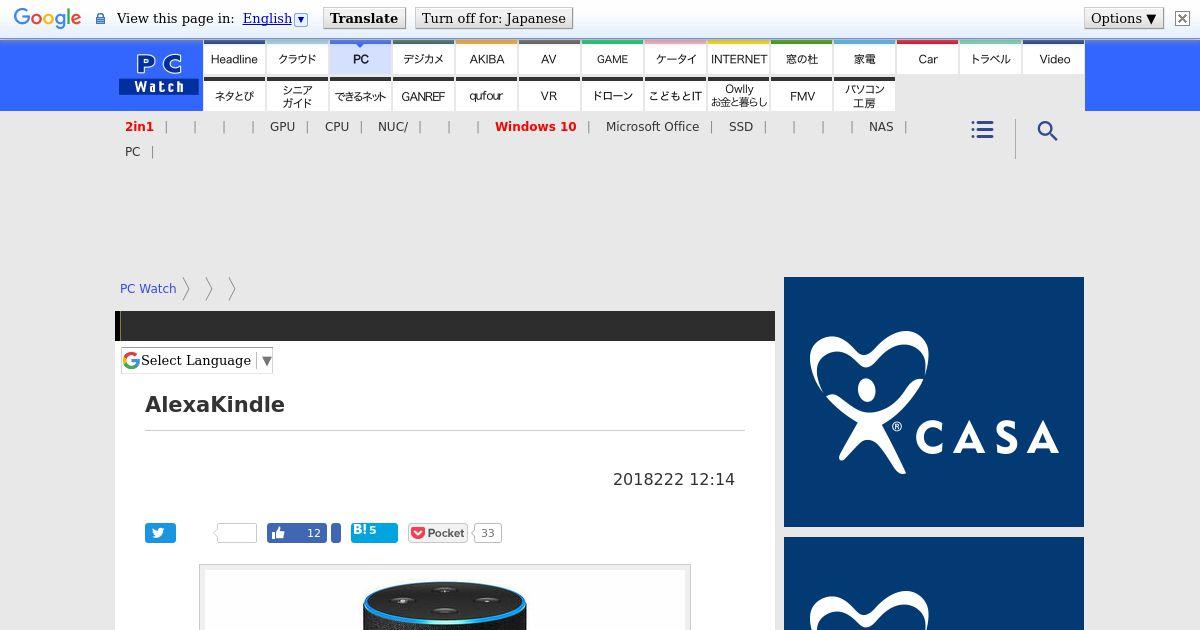Open the Owlly お金と暮らし tab
Screen dimensions: 1200x630
739,95
